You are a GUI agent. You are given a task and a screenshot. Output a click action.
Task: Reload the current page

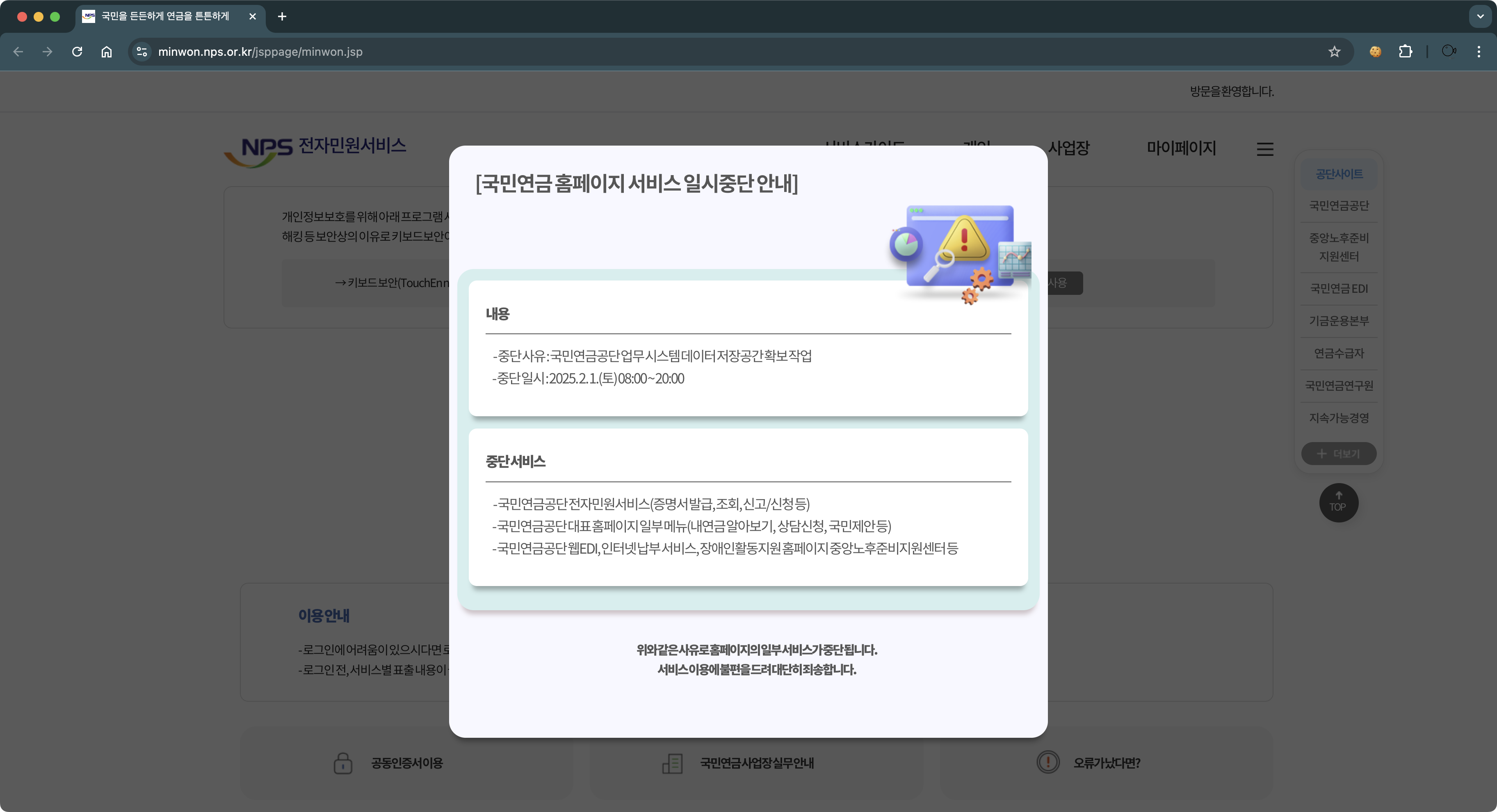[77, 52]
